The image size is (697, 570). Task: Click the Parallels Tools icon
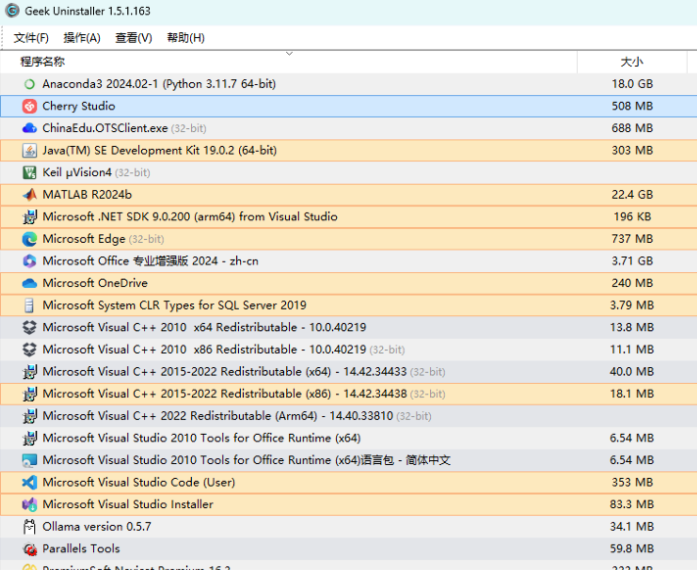pyautogui.click(x=29, y=549)
